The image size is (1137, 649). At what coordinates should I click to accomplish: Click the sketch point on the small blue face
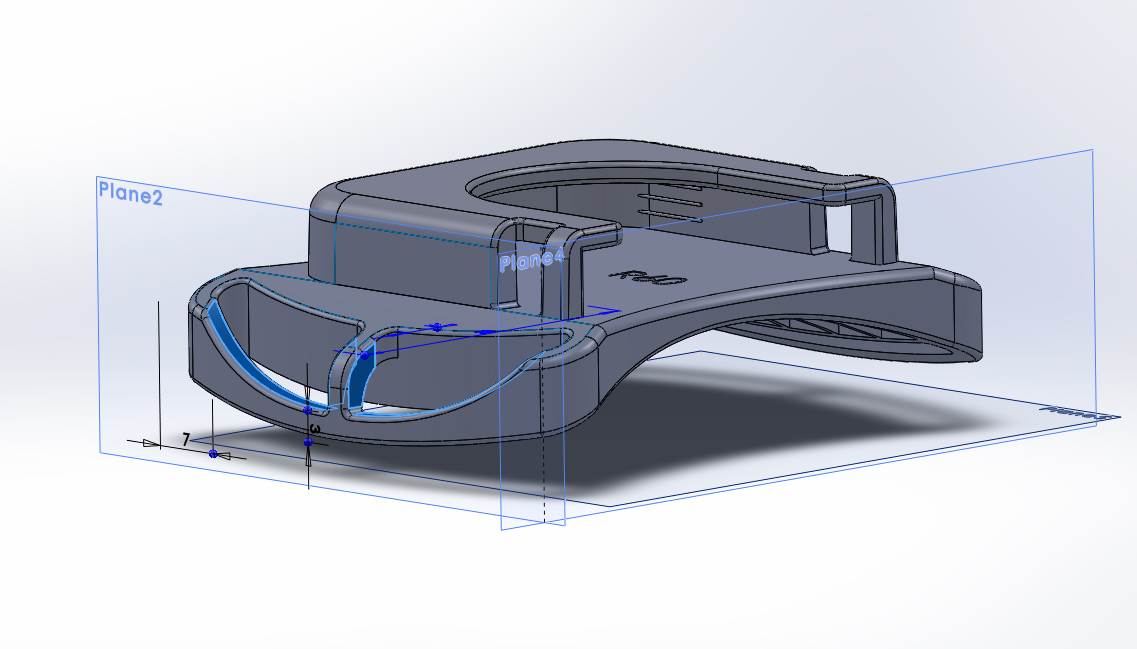point(364,355)
